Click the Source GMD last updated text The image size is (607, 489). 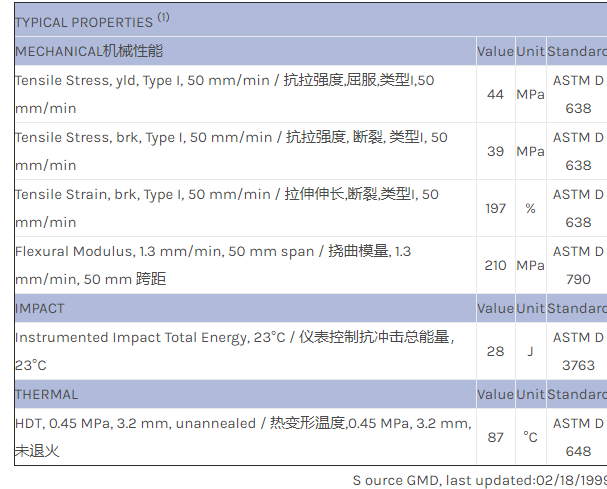tap(479, 480)
